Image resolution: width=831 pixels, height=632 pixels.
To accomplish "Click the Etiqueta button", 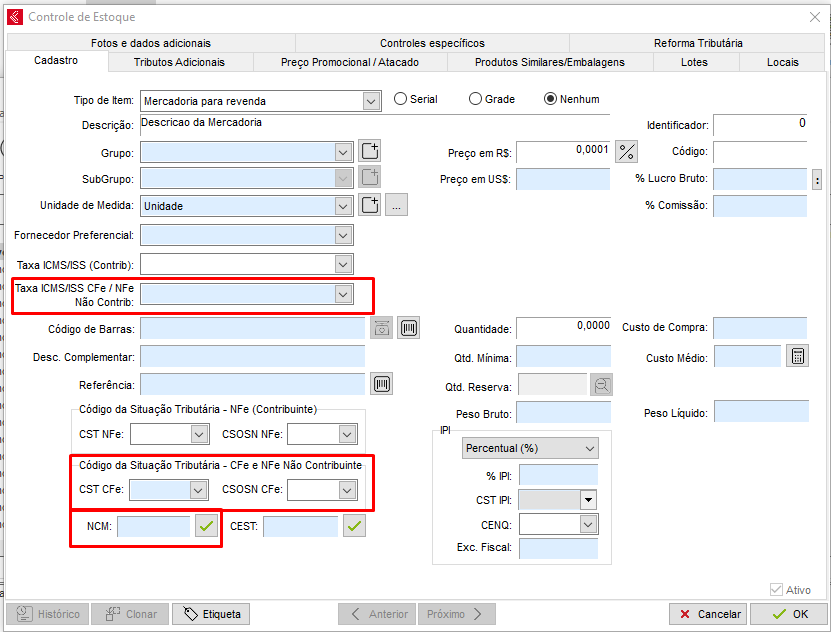I will click(x=211, y=614).
